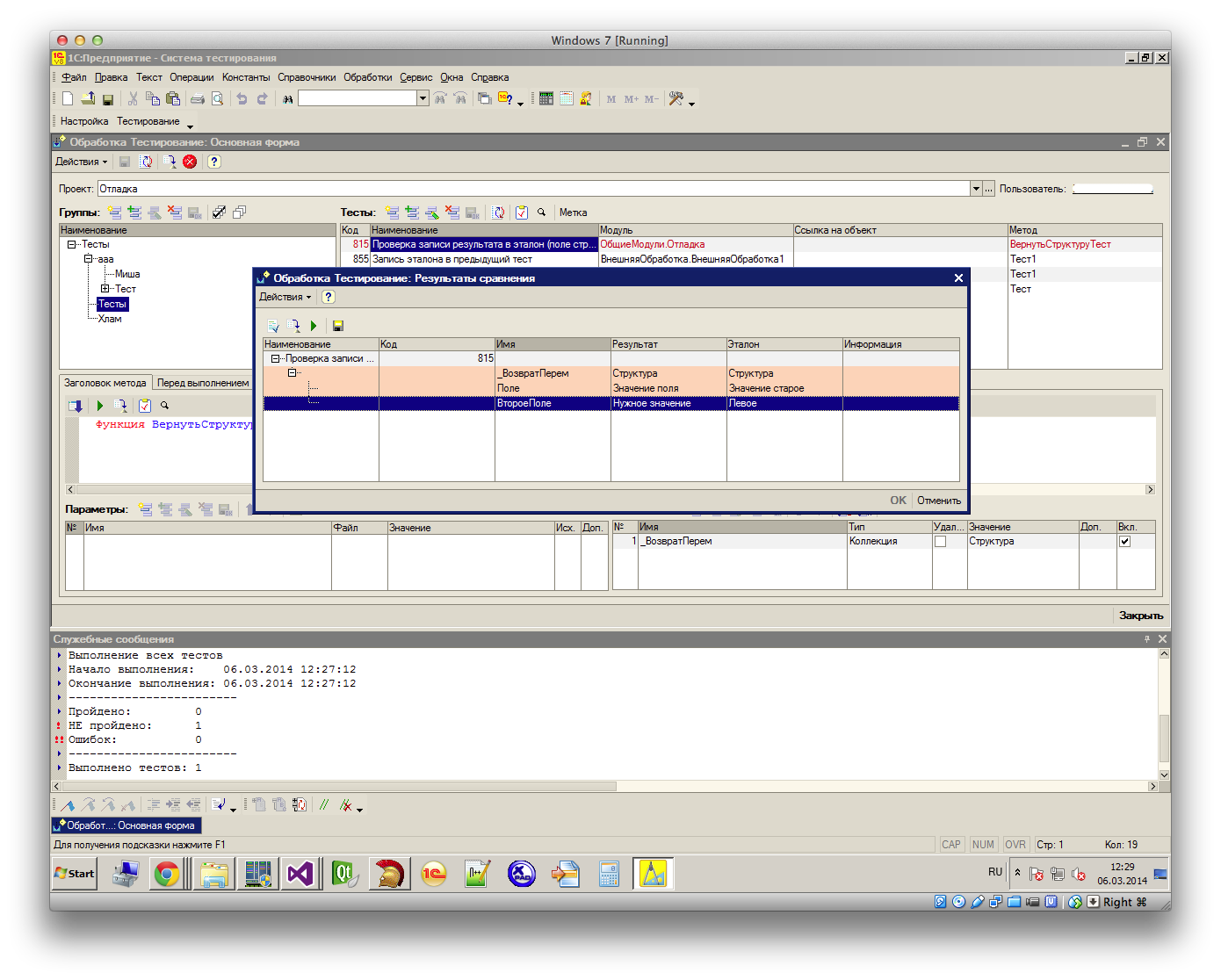Viewport: 1221px width, 980px height.
Task: Click OK in results comparison dialog
Action: point(898,501)
